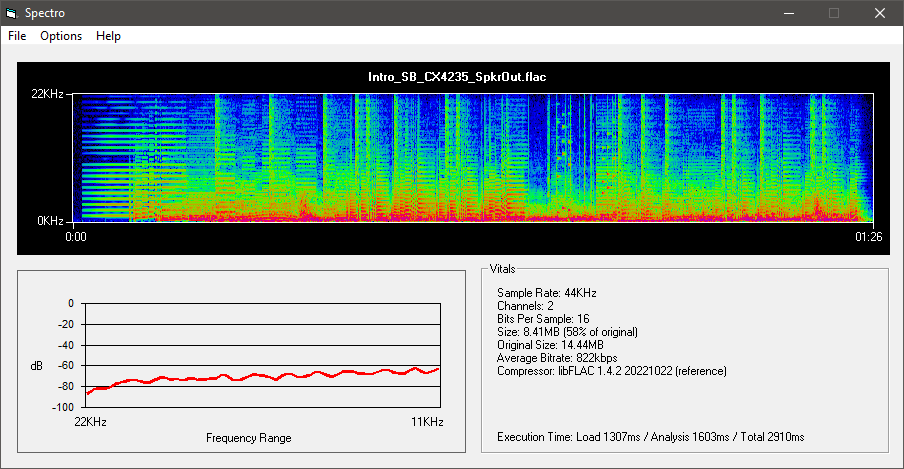Image resolution: width=904 pixels, height=469 pixels.
Task: Select the 01:26 end time label
Action: coord(870,238)
